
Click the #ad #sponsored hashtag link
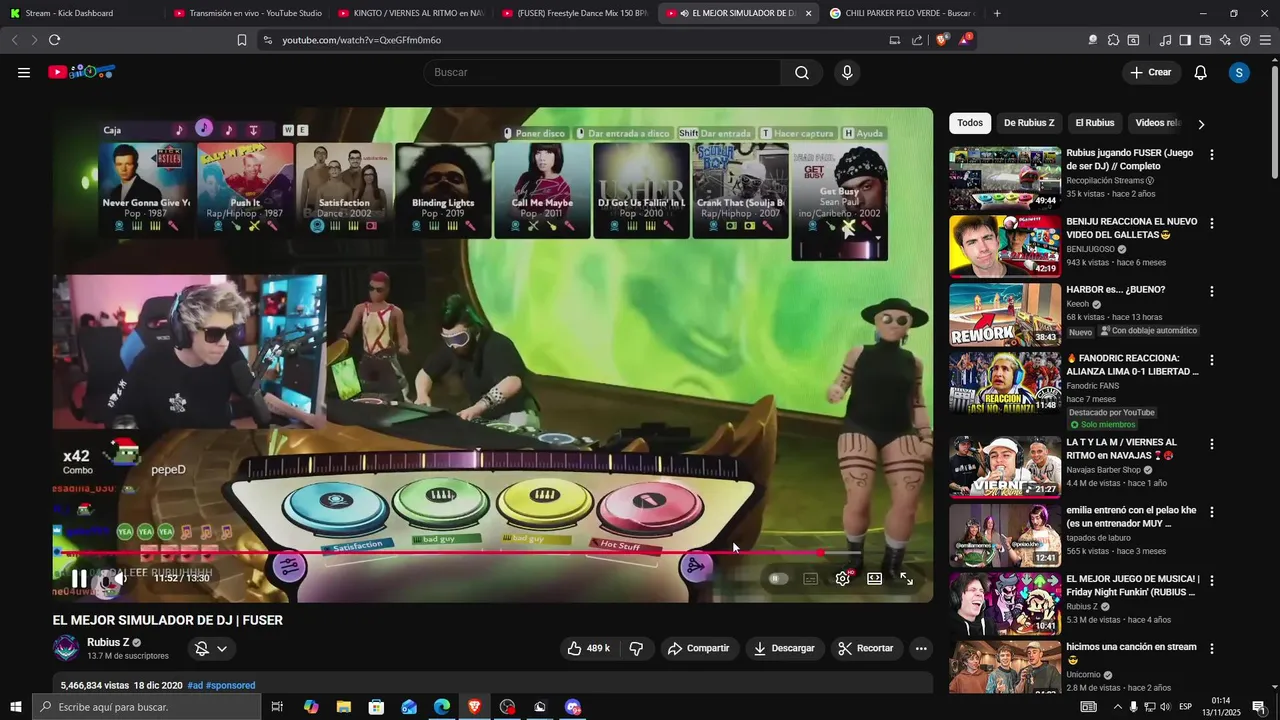pyautogui.click(x=221, y=685)
